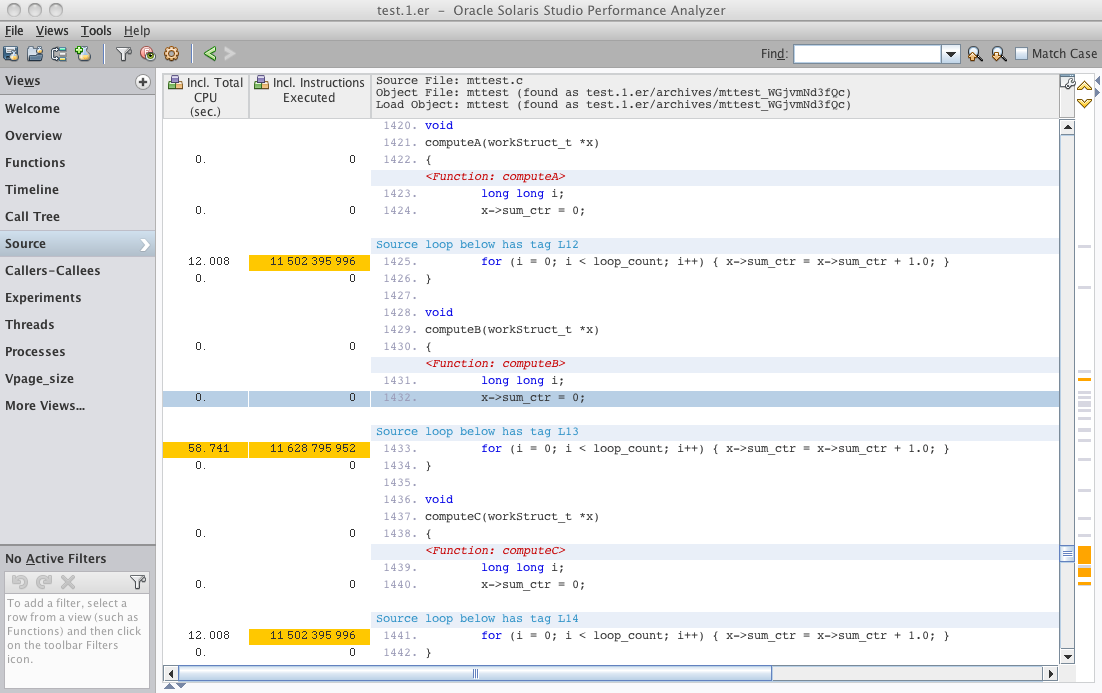Click into the Find text field
This screenshot has width=1102, height=693.
point(866,54)
